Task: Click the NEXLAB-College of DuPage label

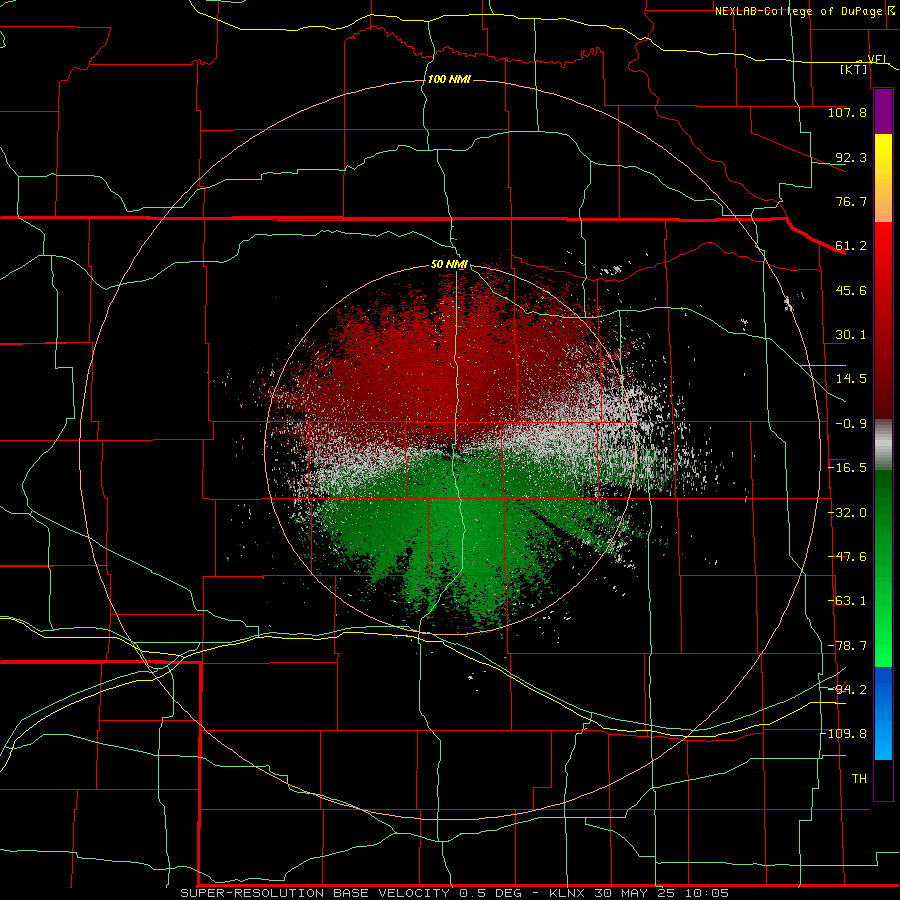Action: (798, 11)
